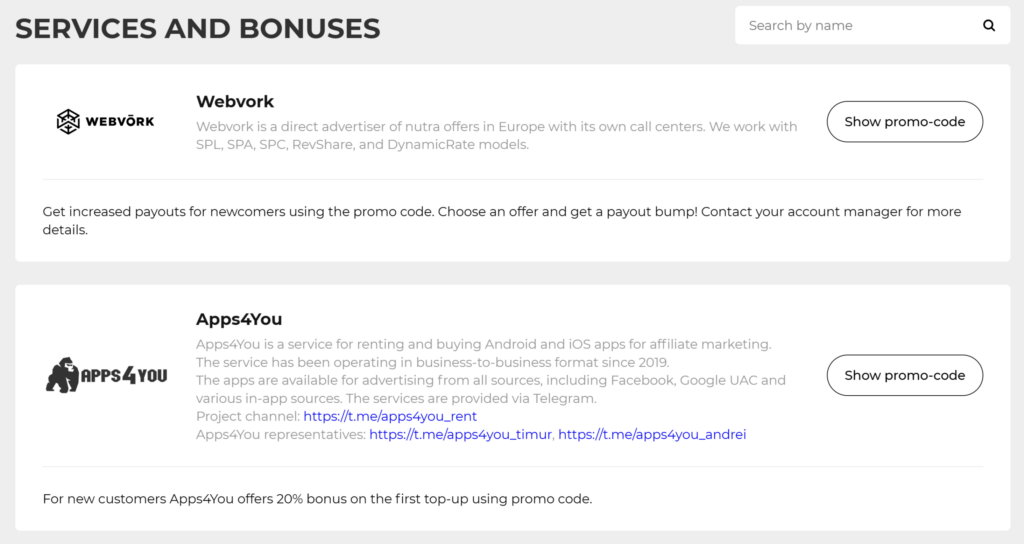Click the 'Apps4You representatives:' label

(281, 434)
